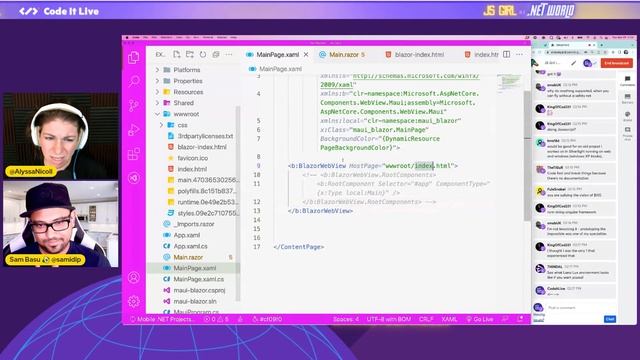
Task: Click the errors and warnings status indicator
Action: [216, 319]
